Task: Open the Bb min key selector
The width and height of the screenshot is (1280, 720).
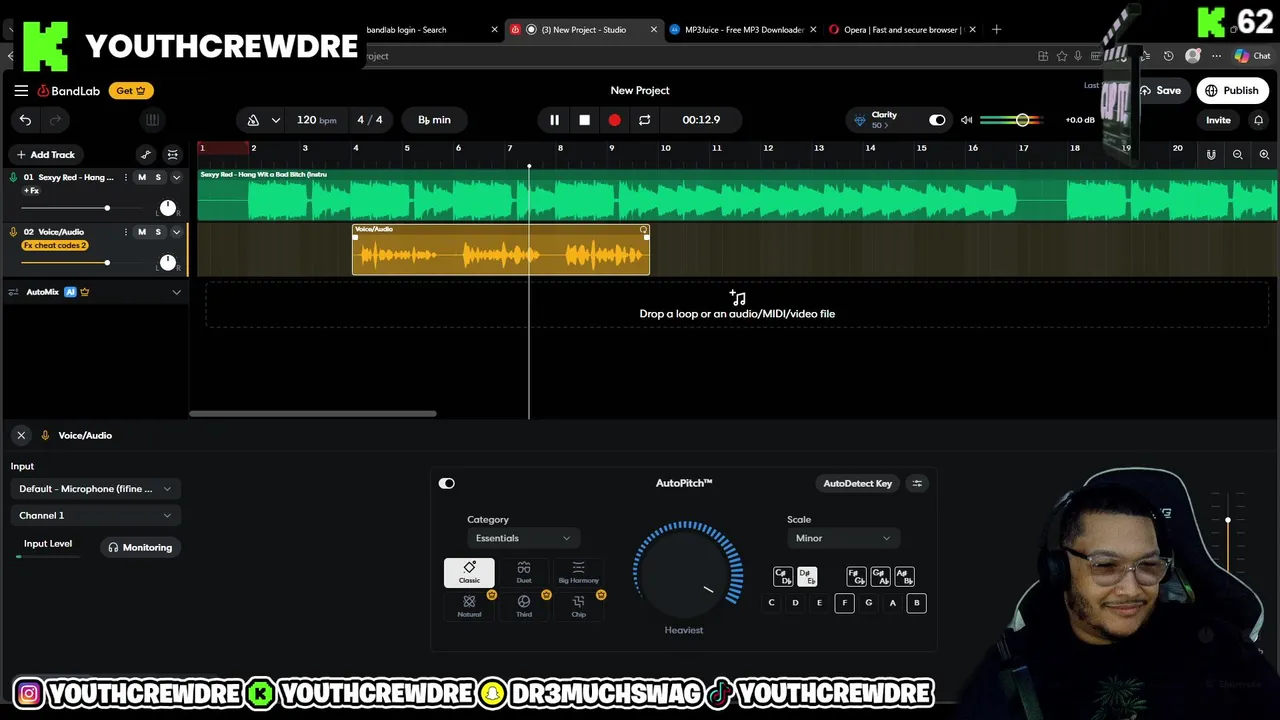Action: (x=434, y=120)
